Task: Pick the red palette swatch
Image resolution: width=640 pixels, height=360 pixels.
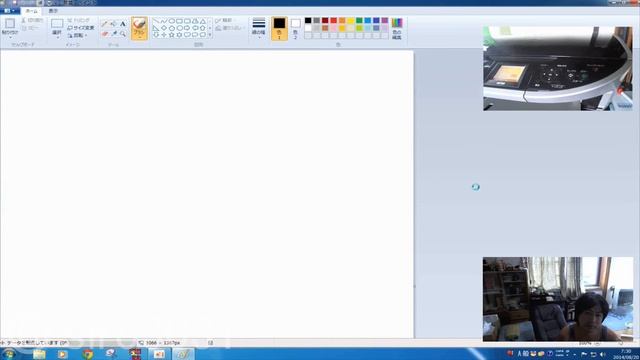Action: click(334, 20)
